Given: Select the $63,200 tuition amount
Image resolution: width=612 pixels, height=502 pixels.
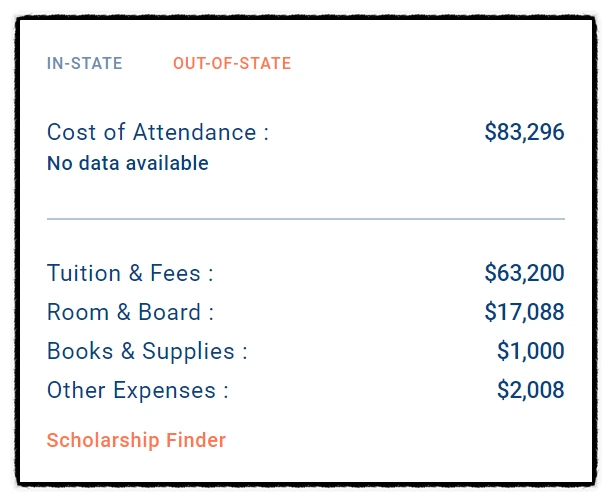Looking at the screenshot, I should (x=524, y=273).
